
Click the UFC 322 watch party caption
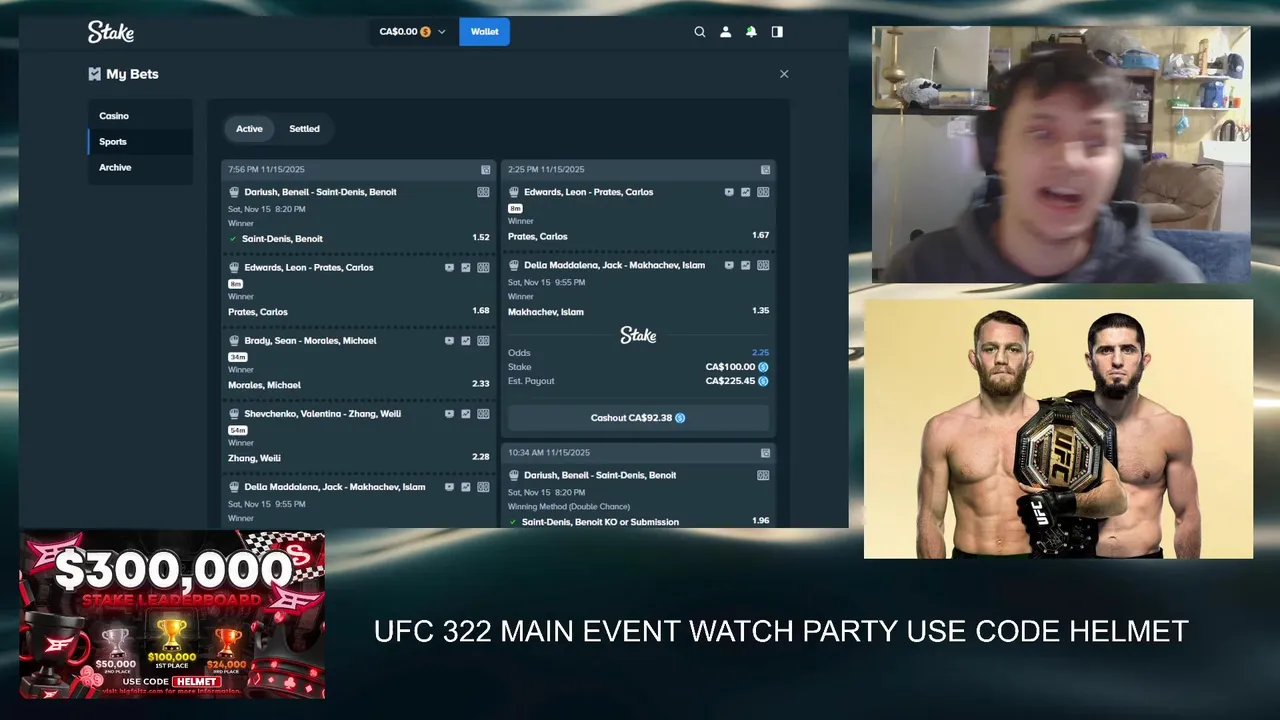click(781, 632)
